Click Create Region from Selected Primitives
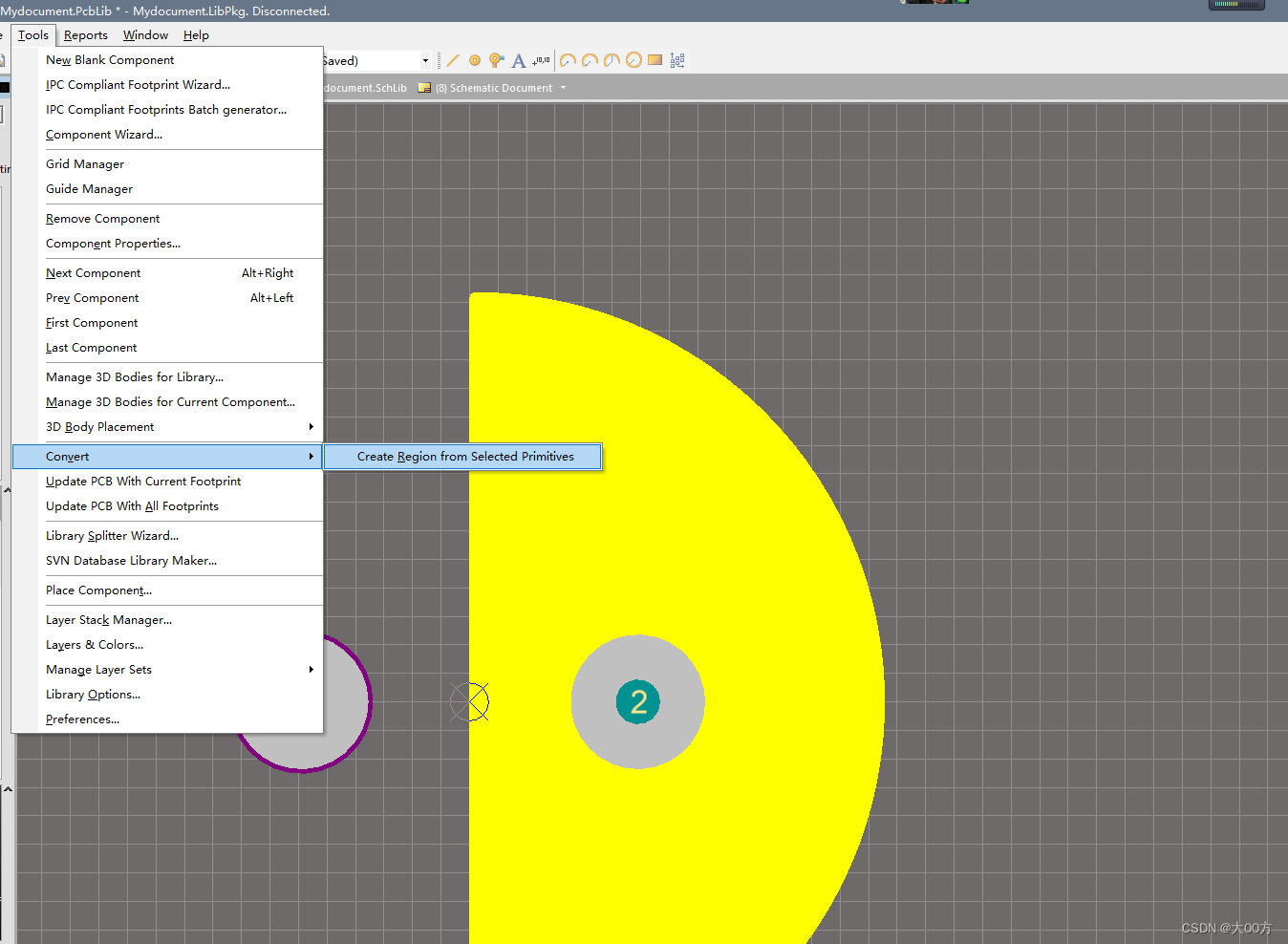1288x944 pixels. click(x=462, y=456)
